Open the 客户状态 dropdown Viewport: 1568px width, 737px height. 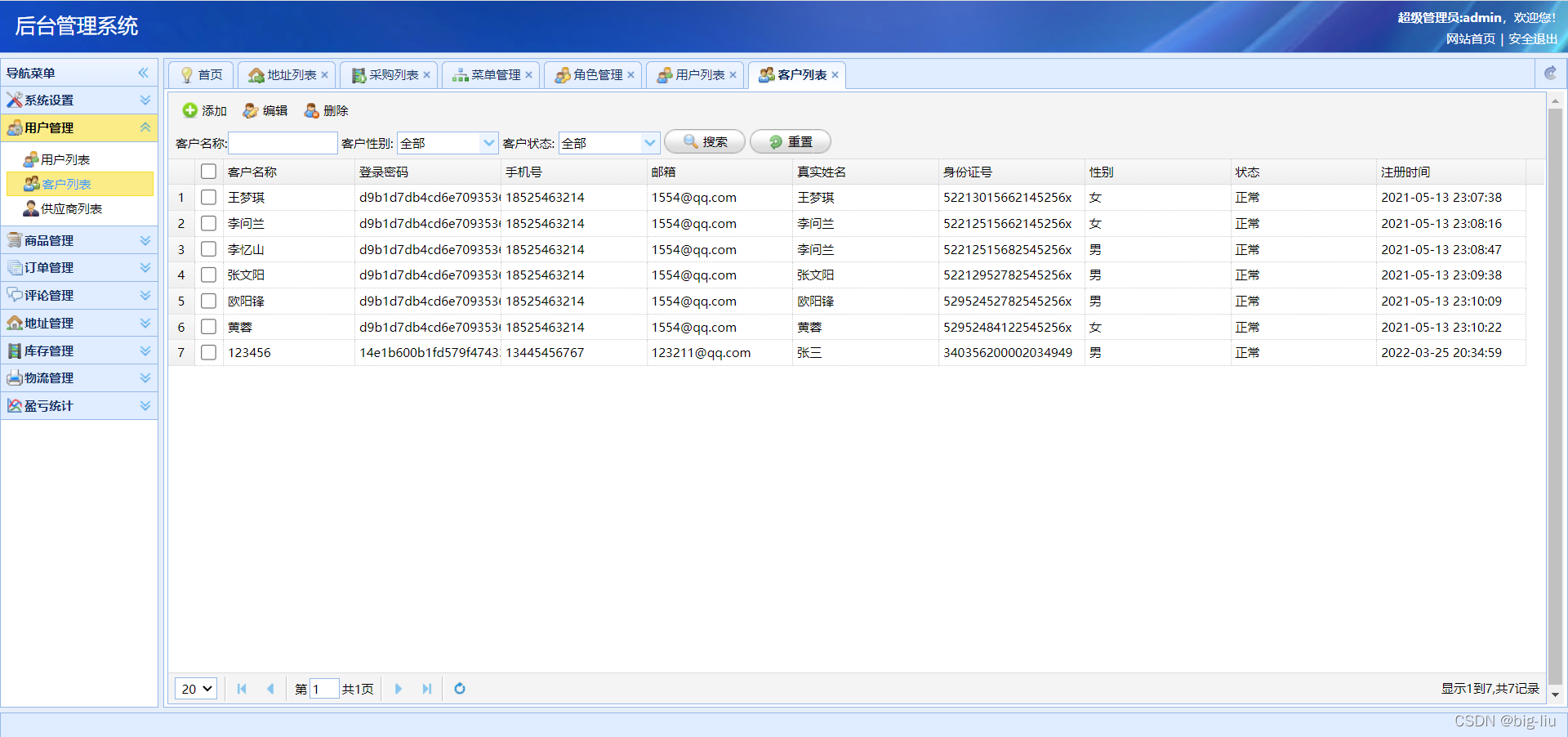[650, 143]
